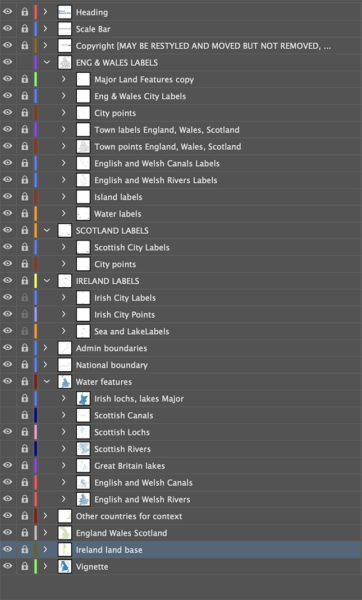Image resolution: width=362 pixels, height=600 pixels.
Task: Unlock the Heading layer lock icon
Action: pos(24,12)
